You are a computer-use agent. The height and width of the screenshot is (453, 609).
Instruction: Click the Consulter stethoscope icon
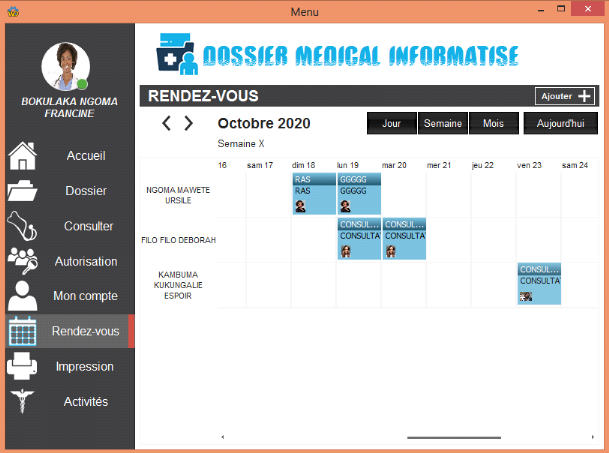point(22,226)
